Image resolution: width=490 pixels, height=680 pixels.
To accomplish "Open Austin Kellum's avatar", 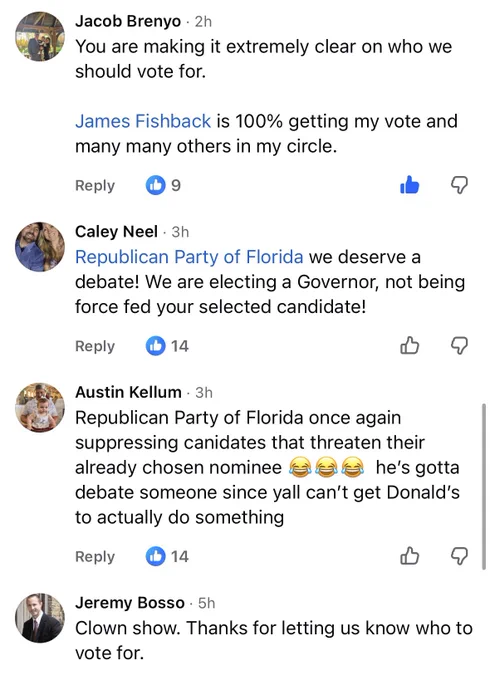I will point(40,407).
